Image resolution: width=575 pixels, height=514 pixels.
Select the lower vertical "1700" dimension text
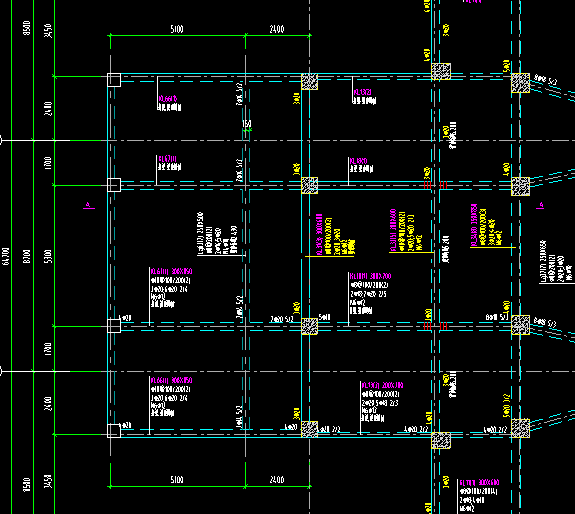click(x=48, y=349)
